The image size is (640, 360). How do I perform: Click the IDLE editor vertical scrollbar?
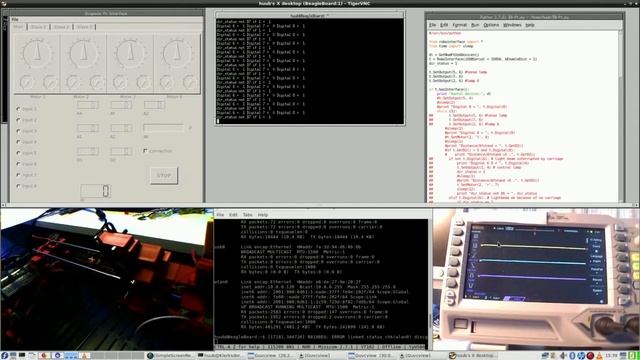(x=620, y=116)
